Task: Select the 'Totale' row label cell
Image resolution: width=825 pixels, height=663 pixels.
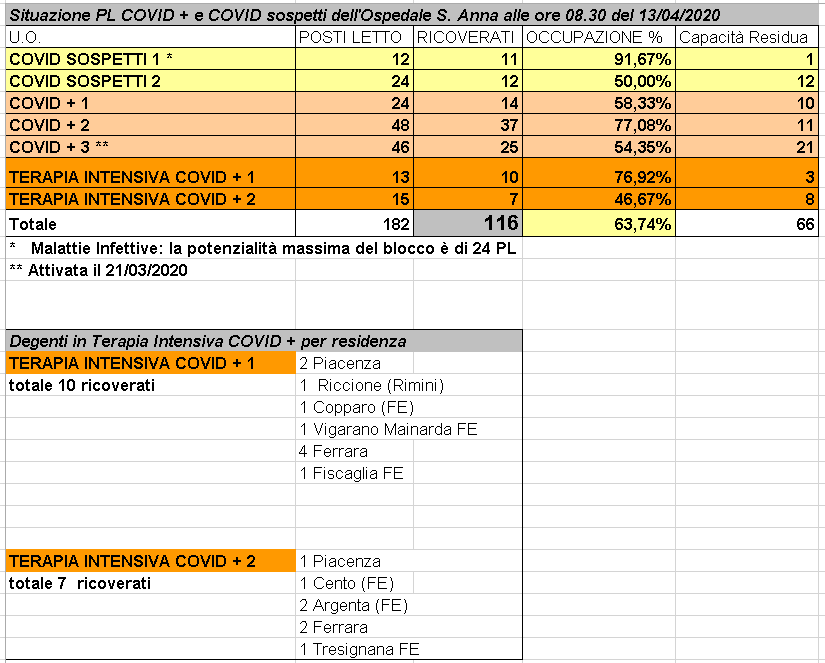Action: (x=150, y=224)
